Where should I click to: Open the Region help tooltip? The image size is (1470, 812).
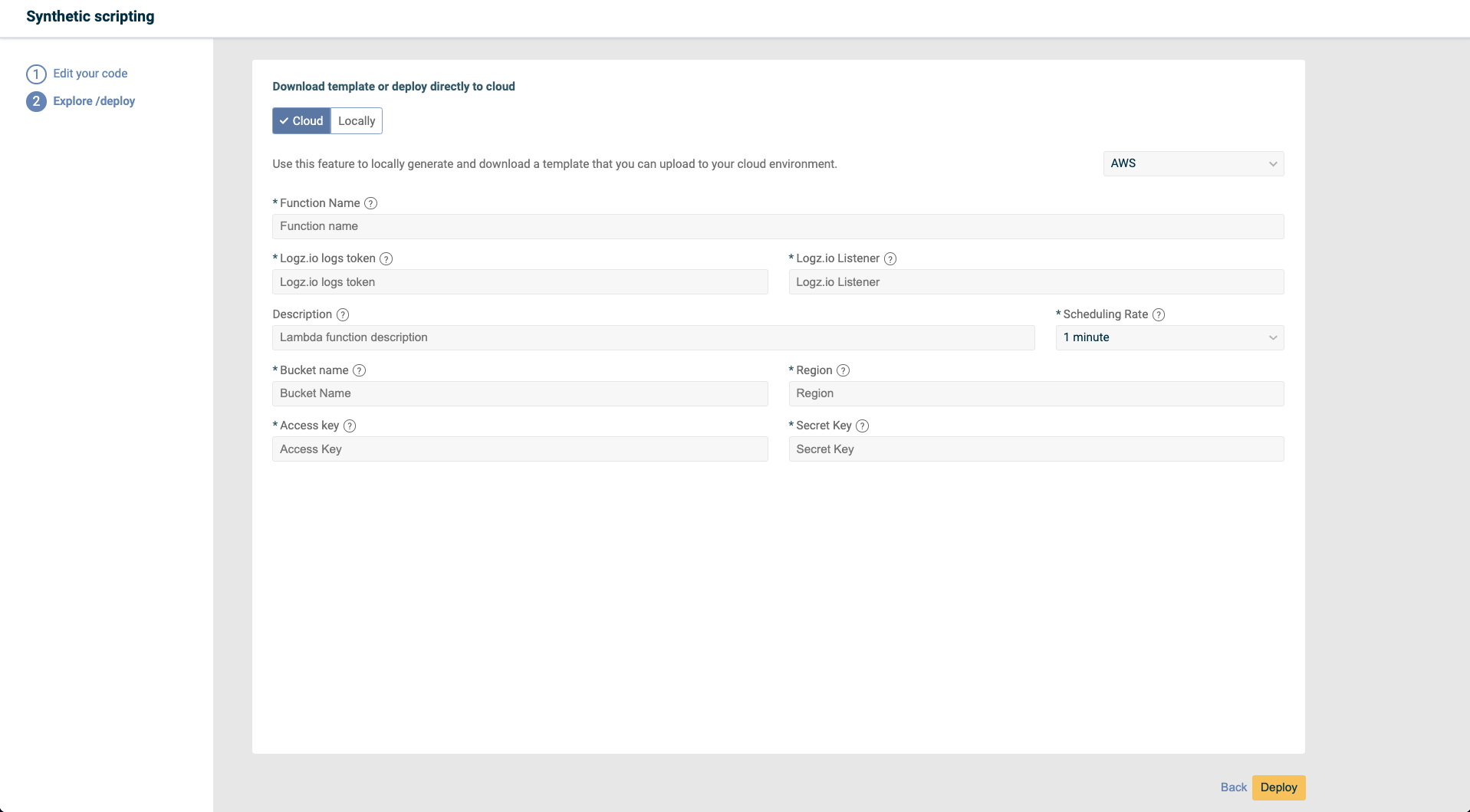pyautogui.click(x=844, y=370)
